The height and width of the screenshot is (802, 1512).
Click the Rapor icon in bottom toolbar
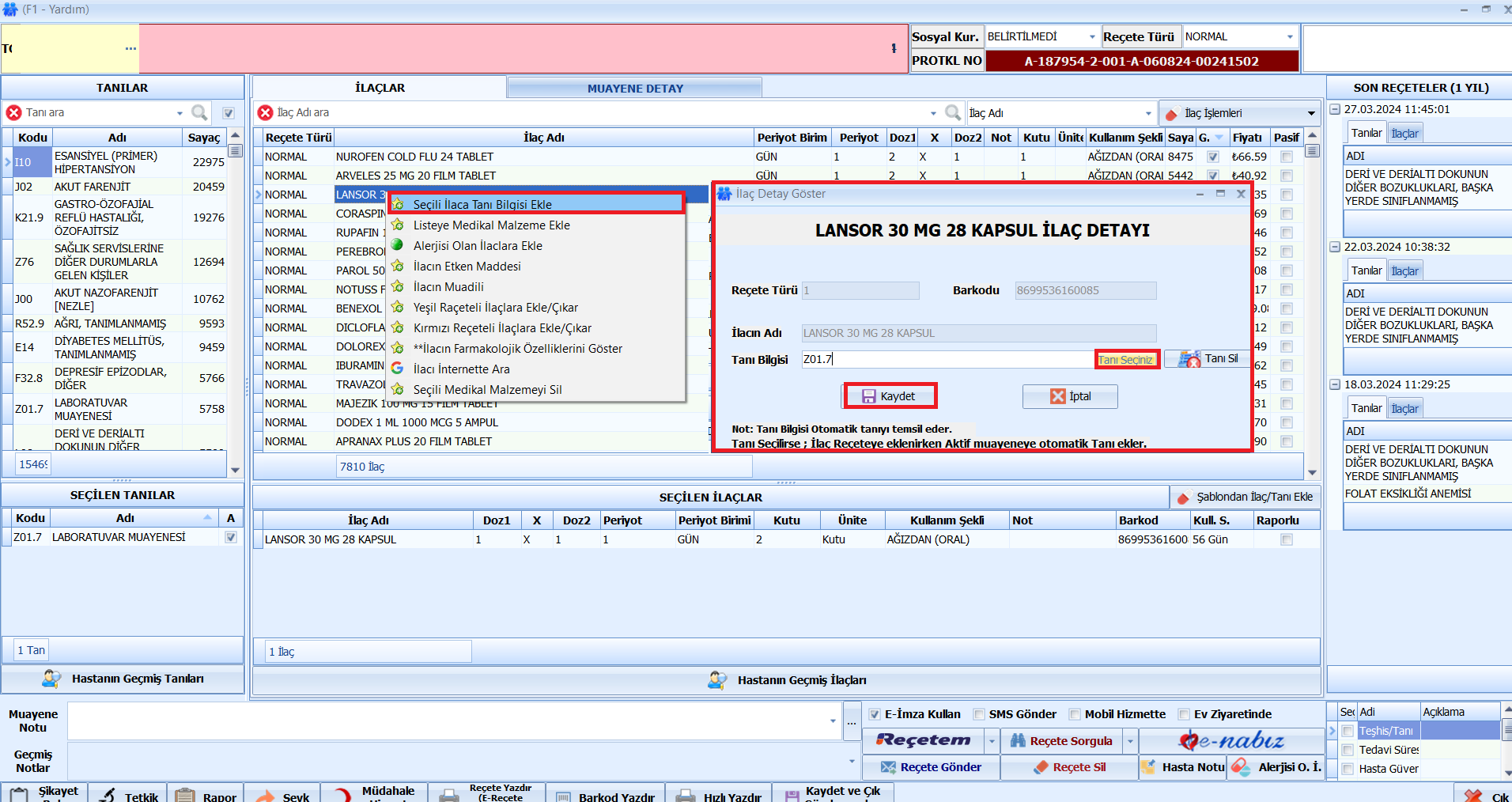185,795
